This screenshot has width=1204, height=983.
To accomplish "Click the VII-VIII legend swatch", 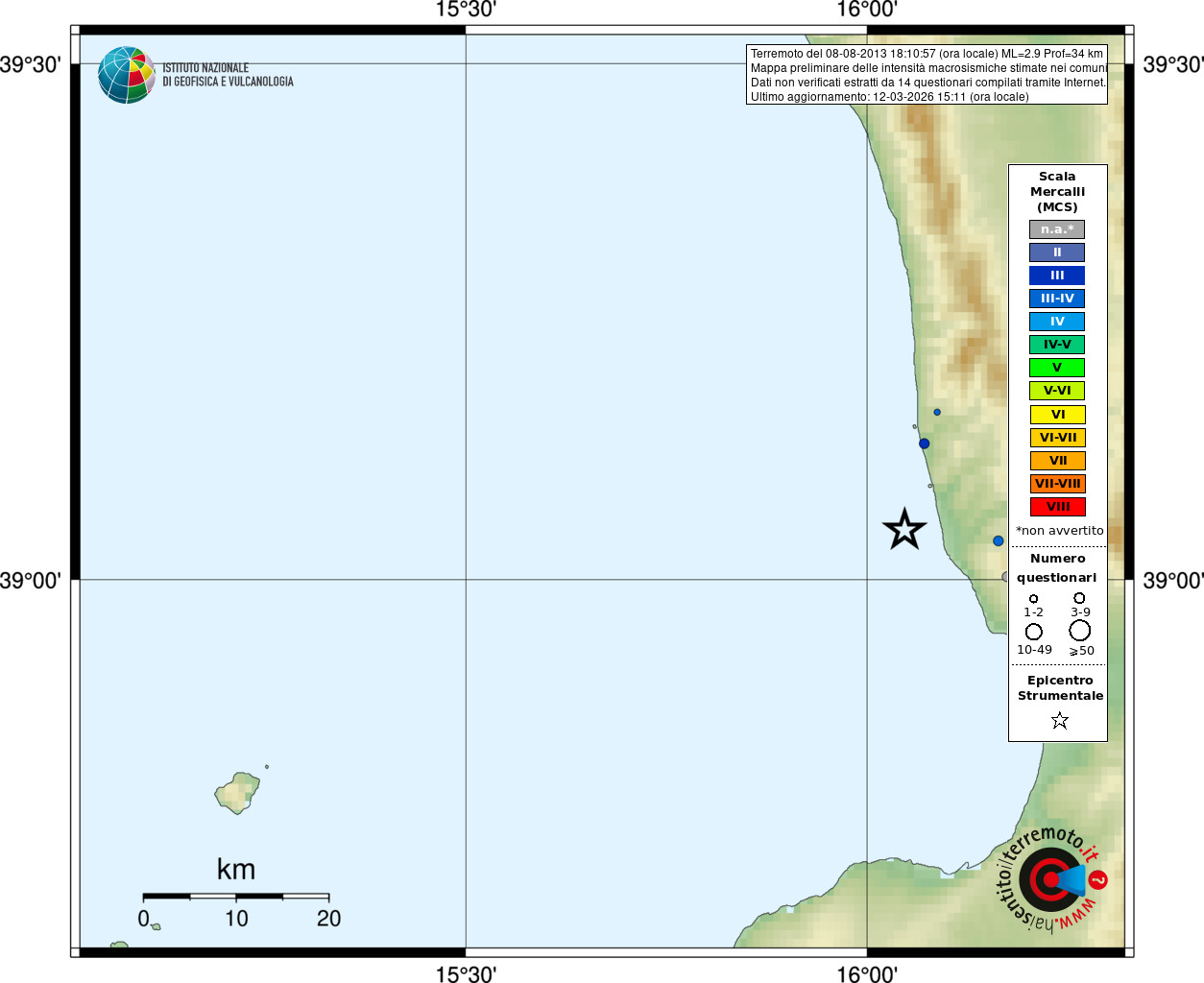I will [1057, 484].
